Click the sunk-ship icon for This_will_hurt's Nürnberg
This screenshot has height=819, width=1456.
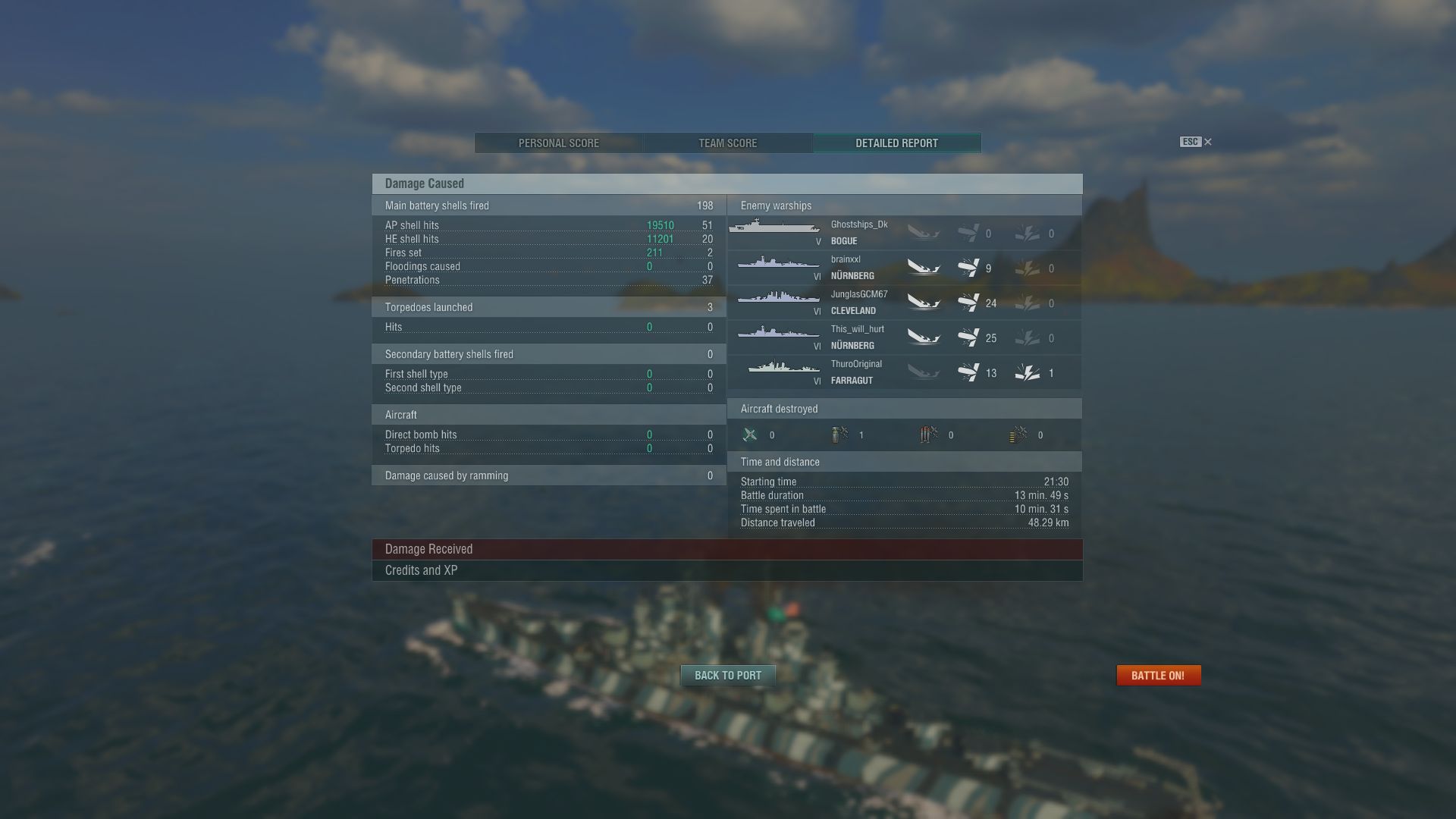click(x=924, y=337)
